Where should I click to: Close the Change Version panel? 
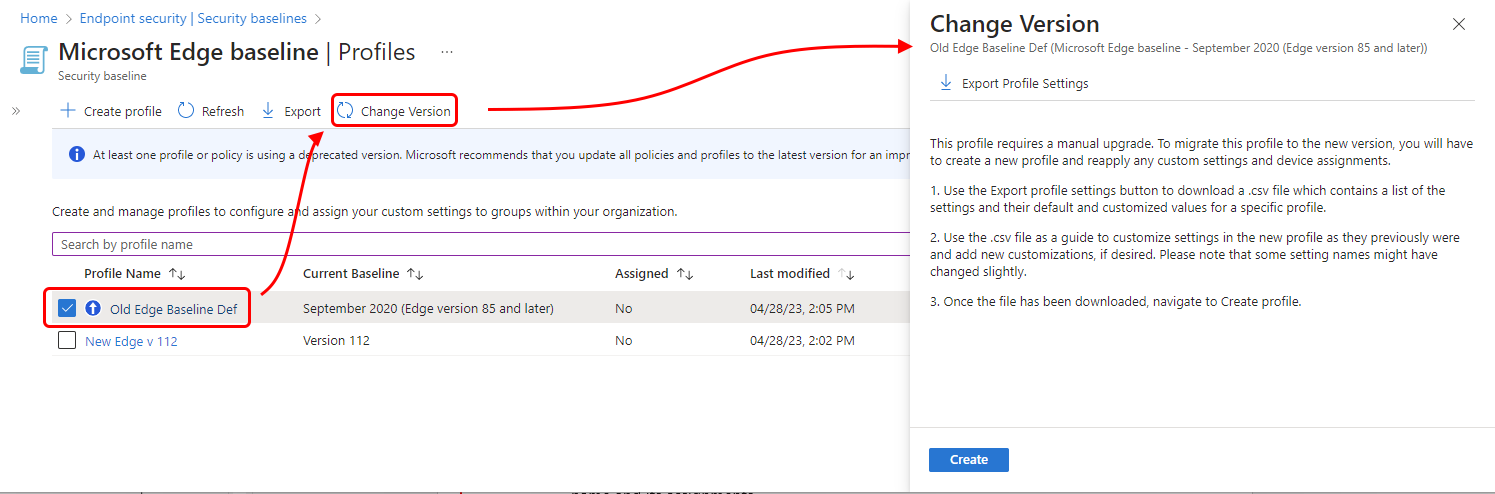tap(1459, 24)
